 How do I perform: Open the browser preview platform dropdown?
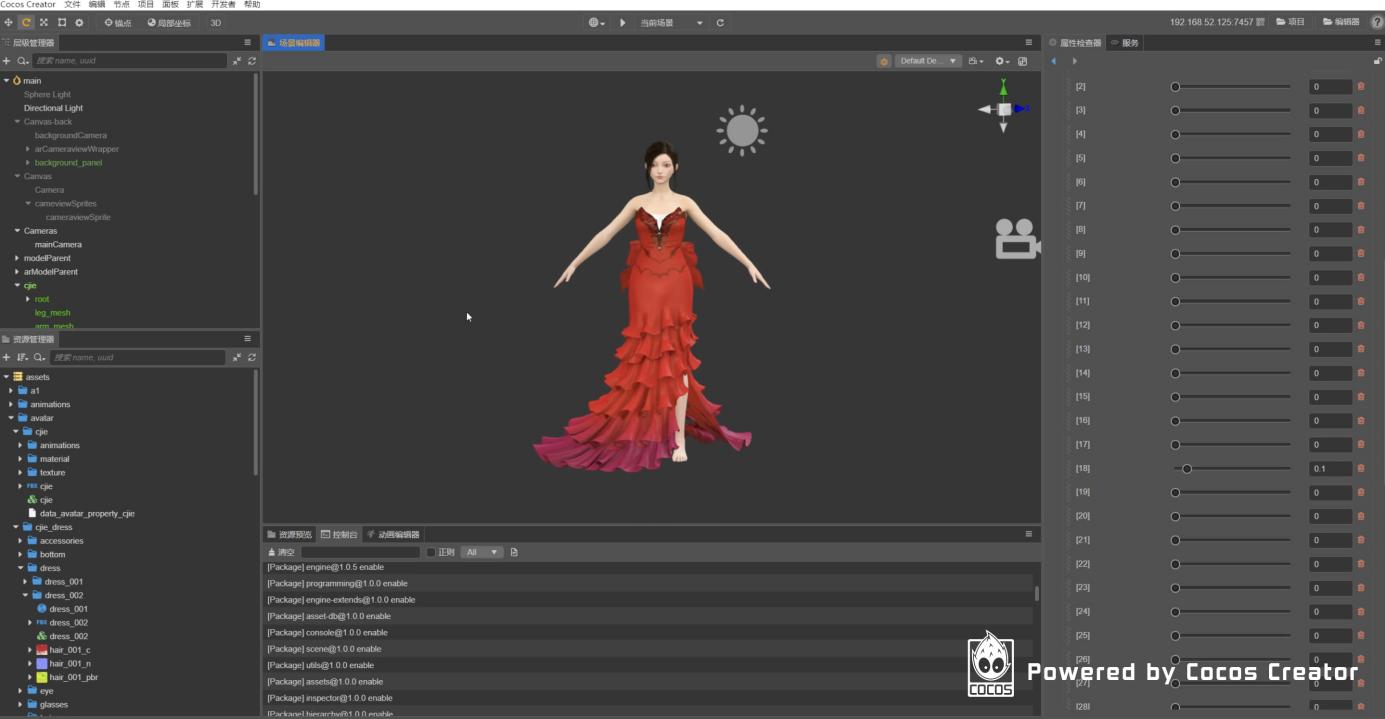(597, 22)
